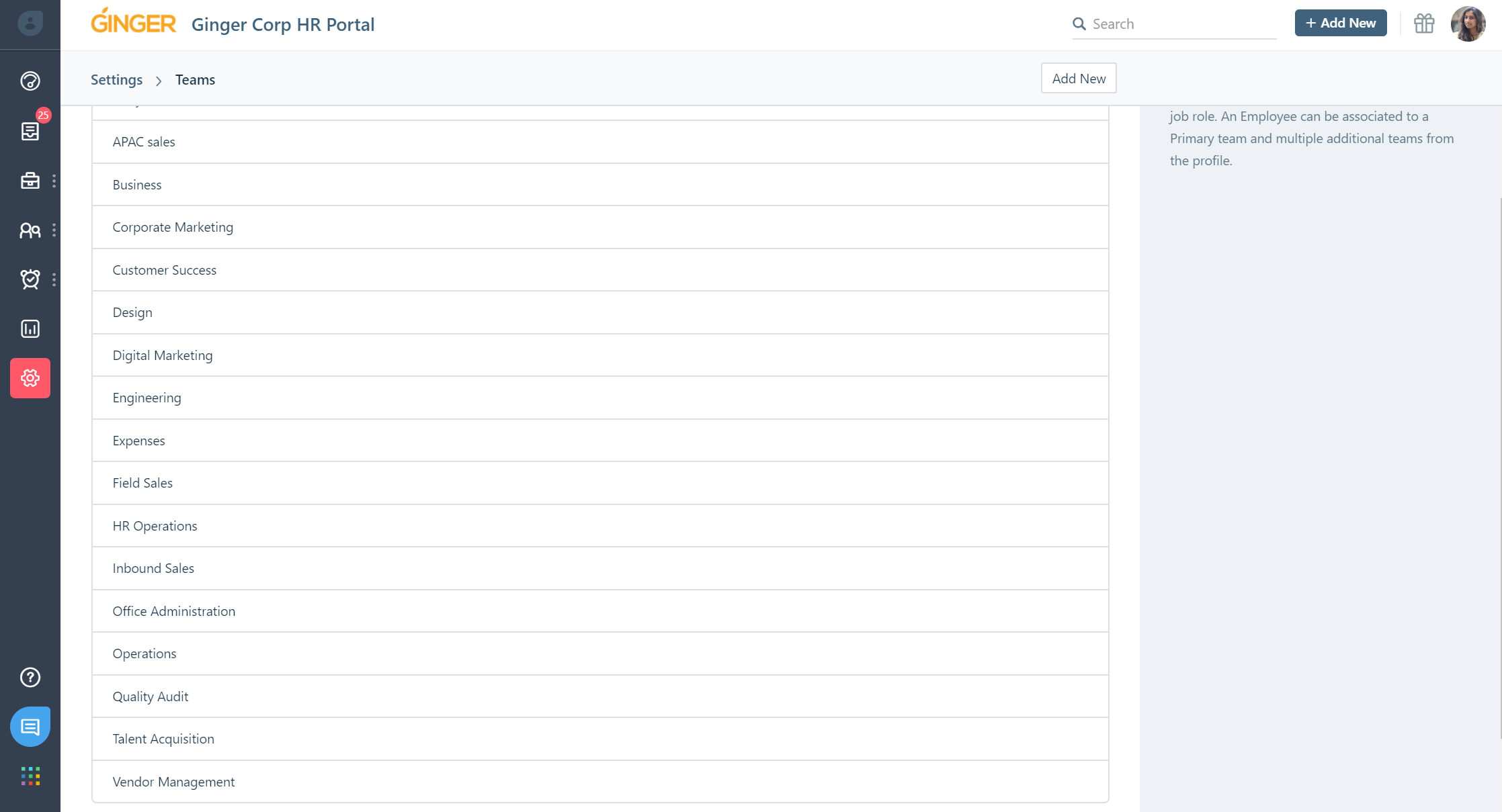Image resolution: width=1502 pixels, height=812 pixels.
Task: Open the Talent Acquisition team row
Action: (600, 739)
